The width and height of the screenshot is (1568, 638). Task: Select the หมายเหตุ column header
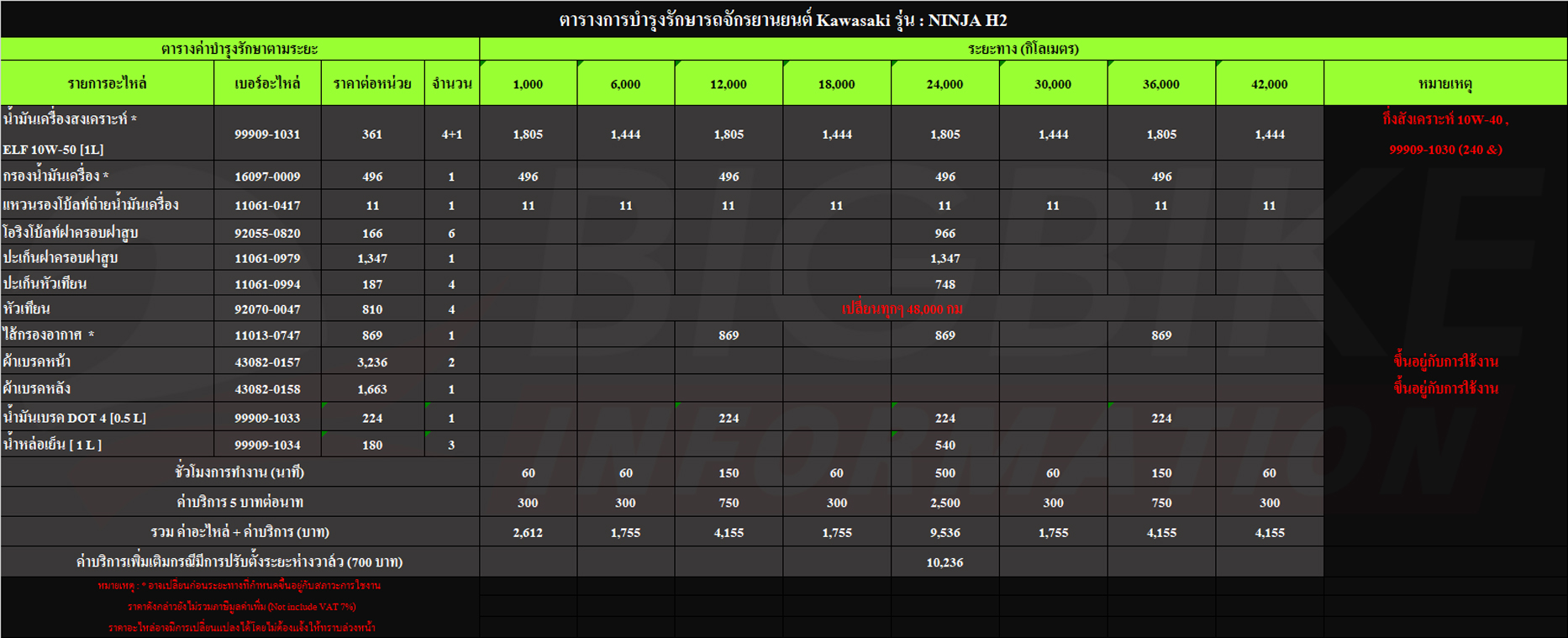(x=1445, y=83)
